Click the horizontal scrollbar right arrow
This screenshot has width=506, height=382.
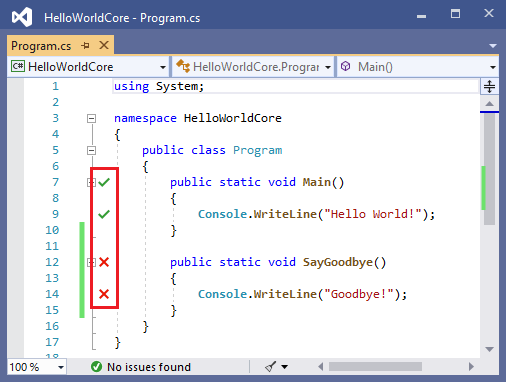coord(471,367)
